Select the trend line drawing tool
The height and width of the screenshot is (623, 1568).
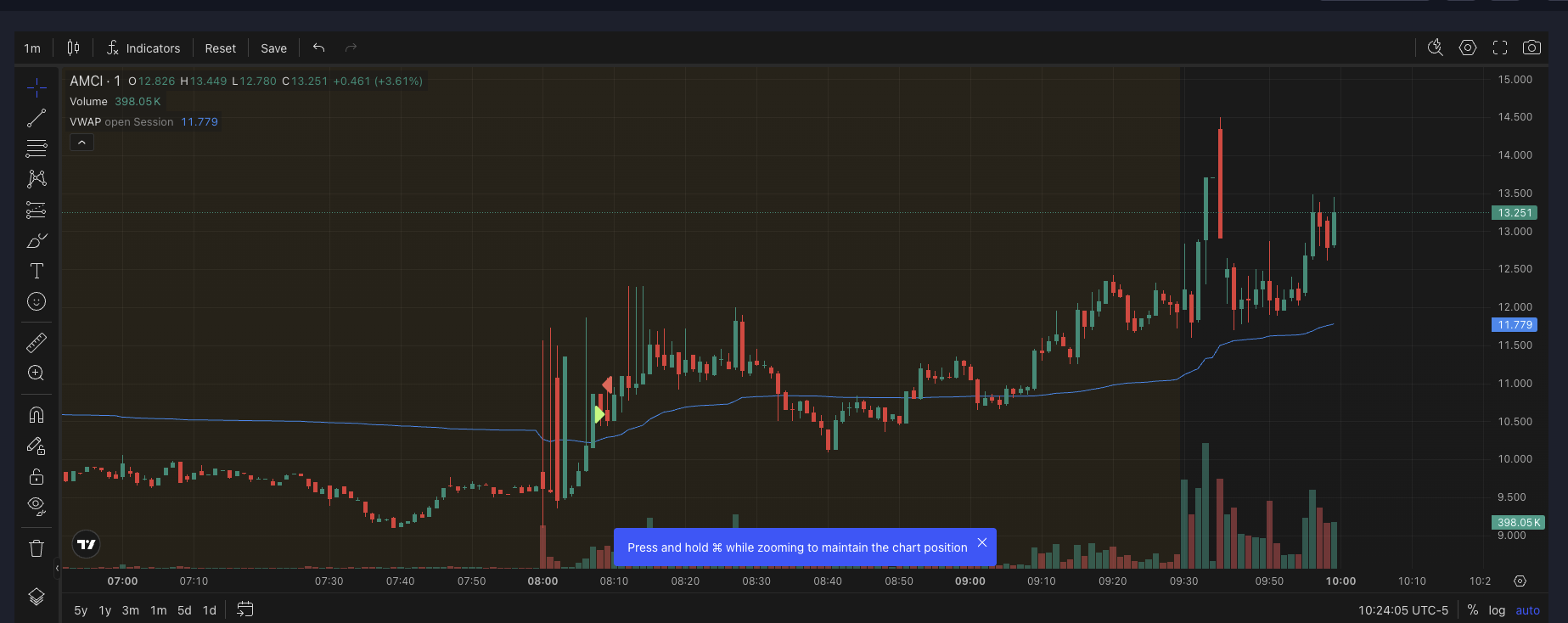[x=37, y=118]
